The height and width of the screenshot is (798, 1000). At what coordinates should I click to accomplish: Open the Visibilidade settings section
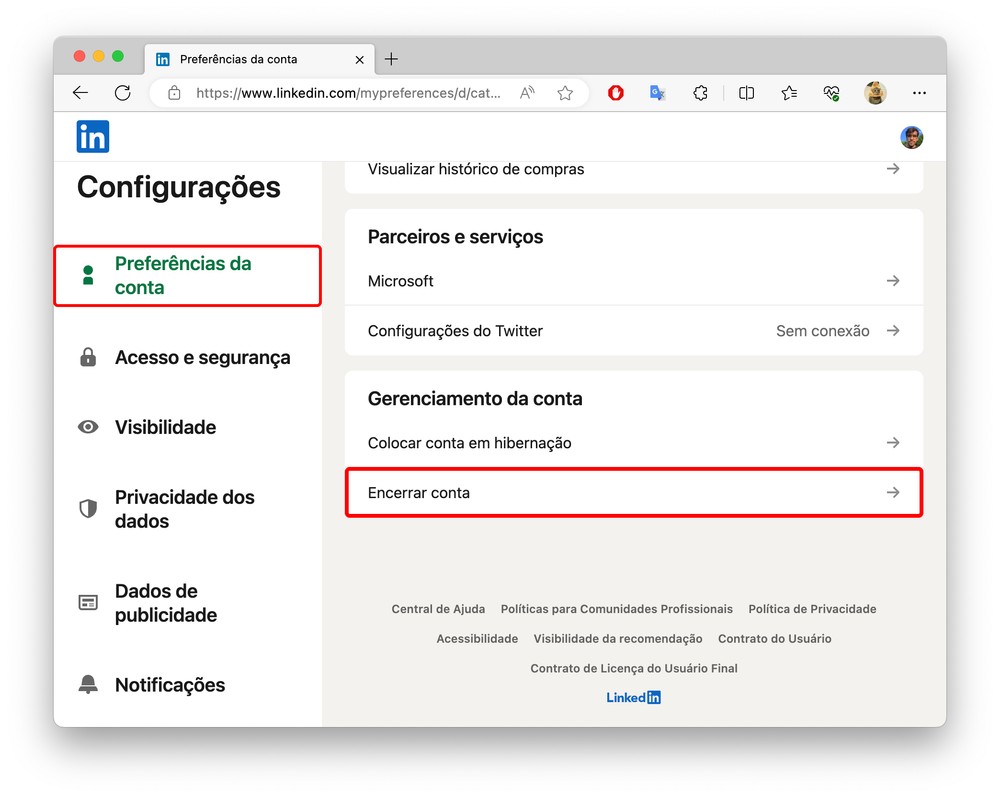pos(147,427)
